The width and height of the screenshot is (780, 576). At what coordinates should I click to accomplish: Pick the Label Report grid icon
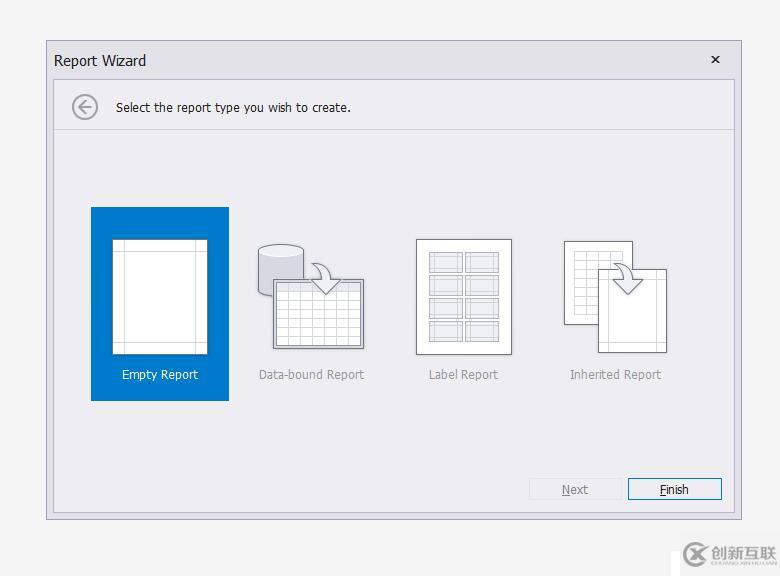[464, 297]
